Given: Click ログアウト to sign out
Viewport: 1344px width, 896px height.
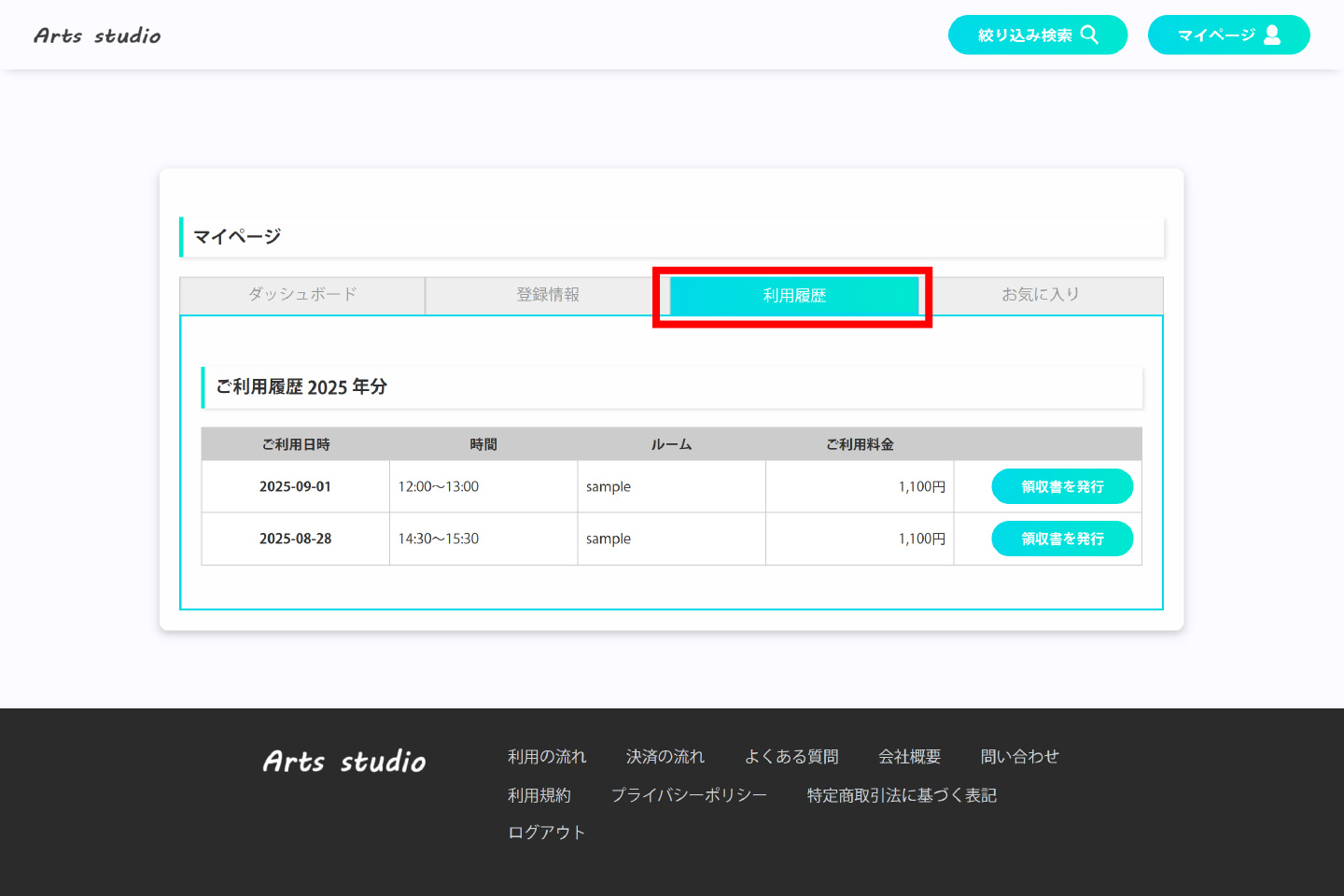Looking at the screenshot, I should [x=546, y=832].
